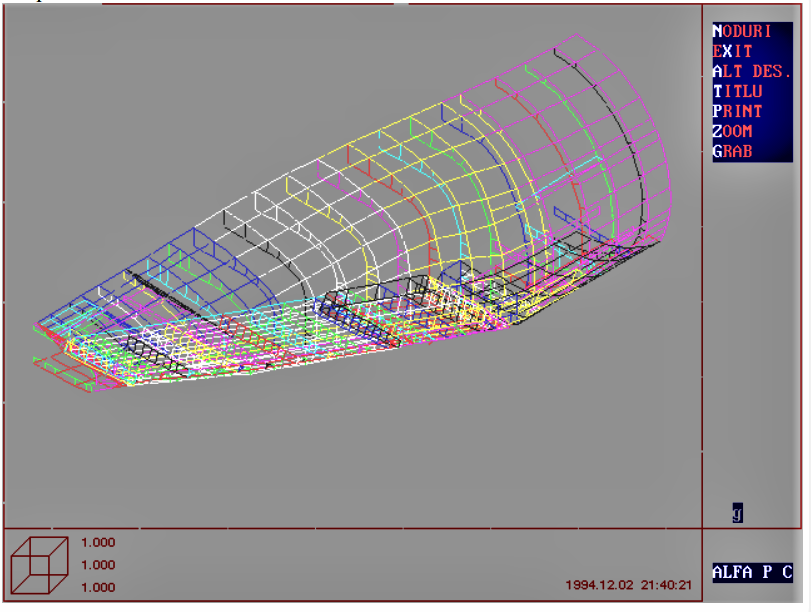811x612 pixels.
Task: Choose the GRAB menu option
Action: [733, 152]
